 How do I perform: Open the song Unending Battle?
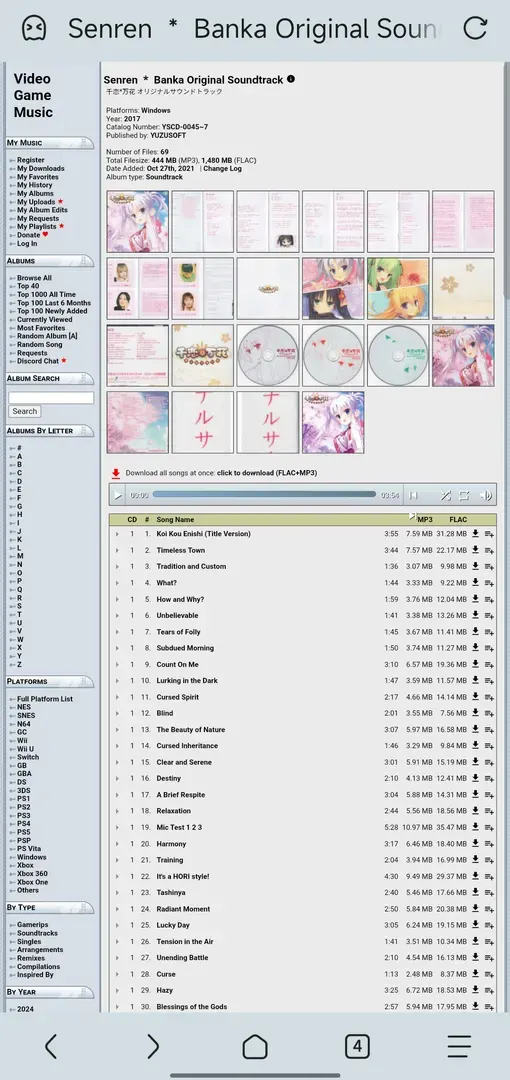tap(182, 957)
